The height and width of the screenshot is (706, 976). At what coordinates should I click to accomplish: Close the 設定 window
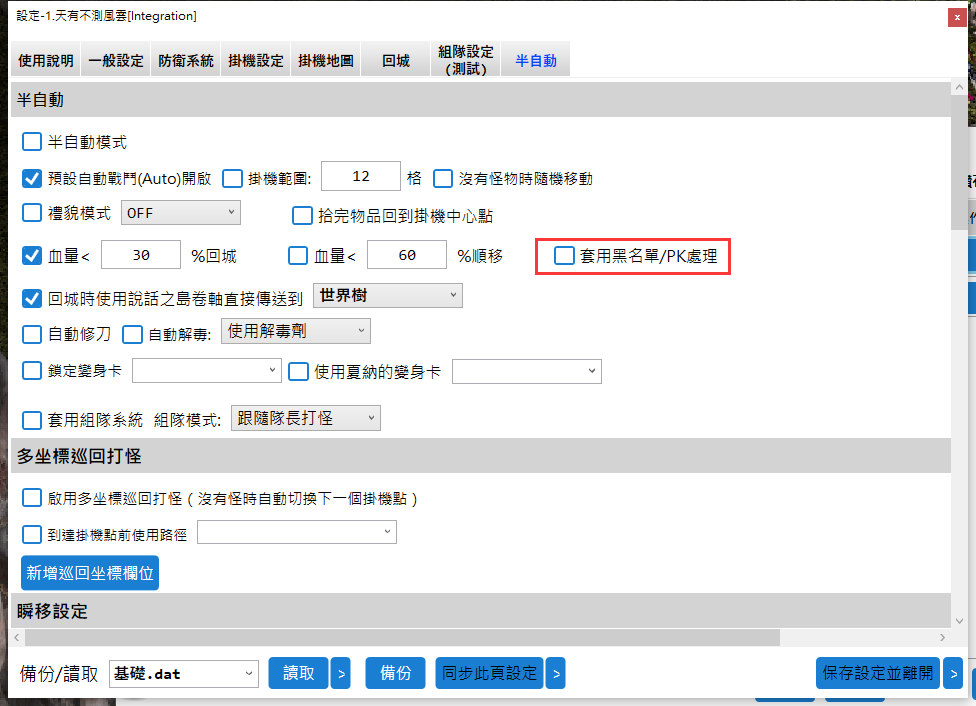click(x=957, y=17)
